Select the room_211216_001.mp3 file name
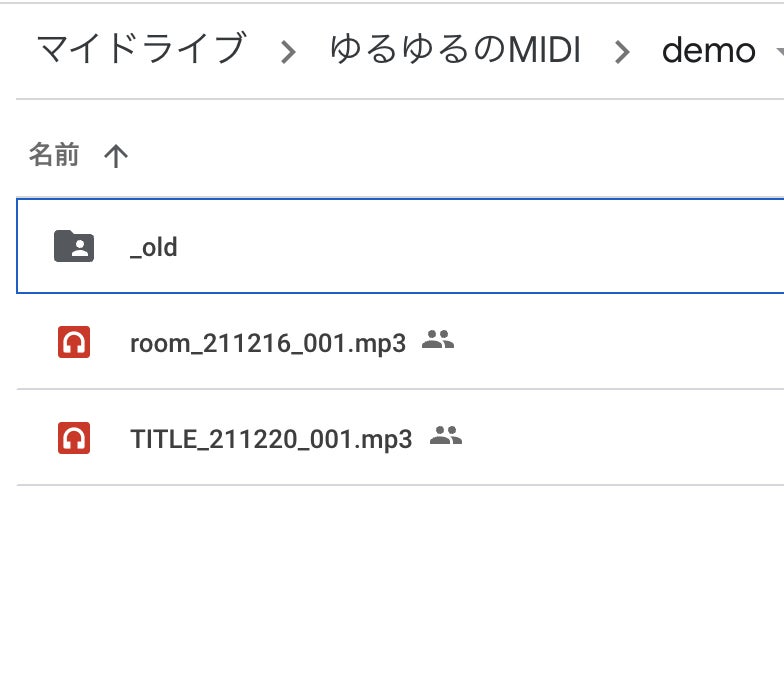 click(x=268, y=343)
